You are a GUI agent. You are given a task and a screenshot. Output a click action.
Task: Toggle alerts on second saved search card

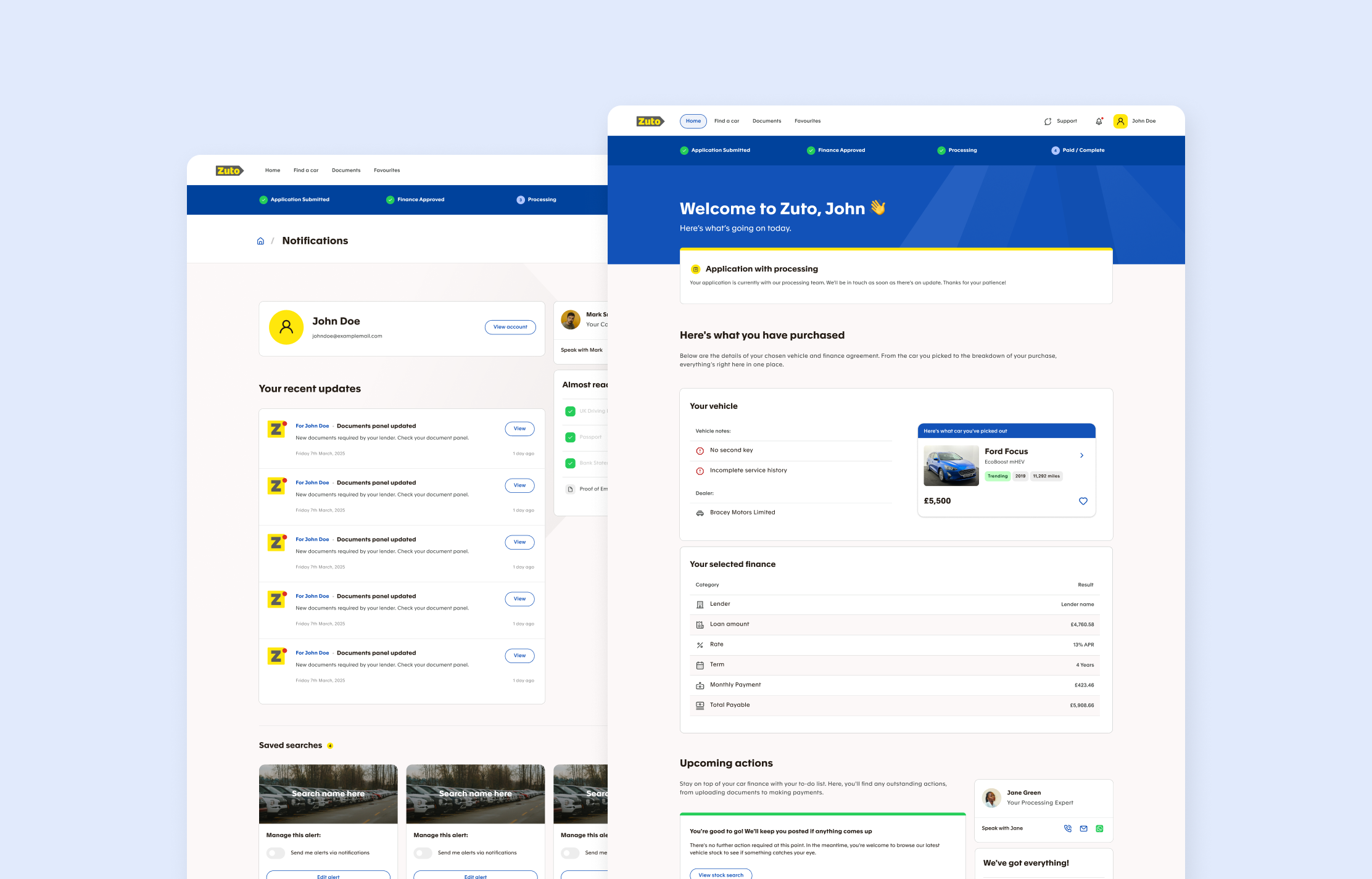point(423,853)
